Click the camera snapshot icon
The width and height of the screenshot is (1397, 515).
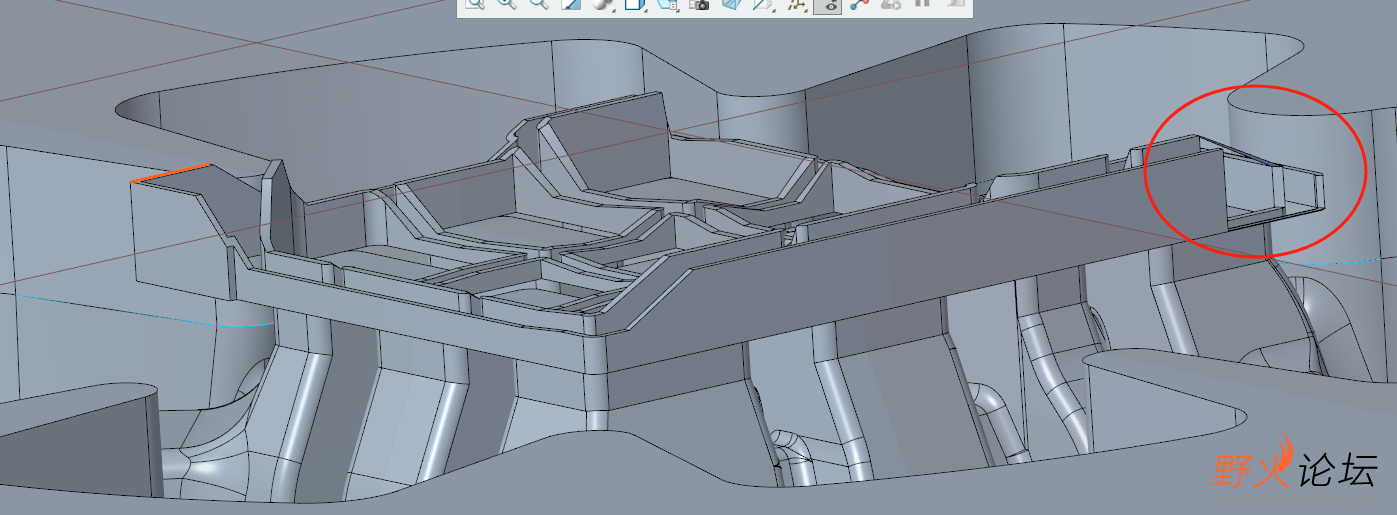coord(699,4)
